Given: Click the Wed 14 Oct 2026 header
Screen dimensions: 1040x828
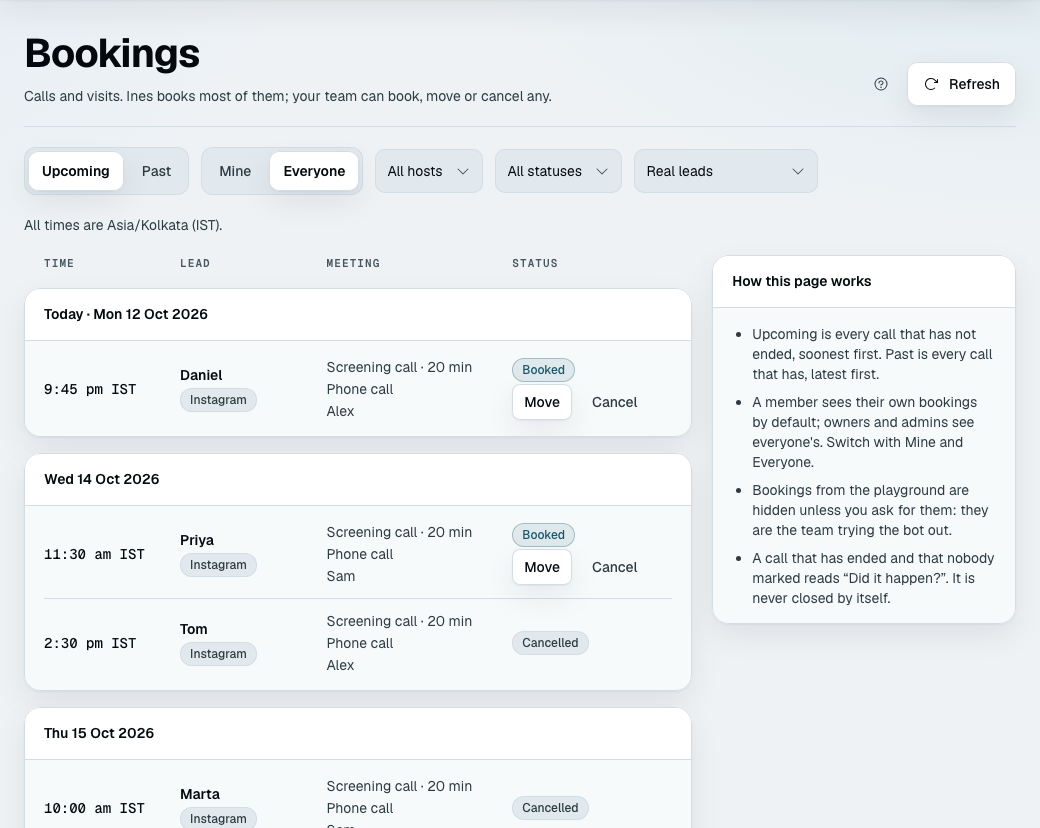Looking at the screenshot, I should (101, 480).
